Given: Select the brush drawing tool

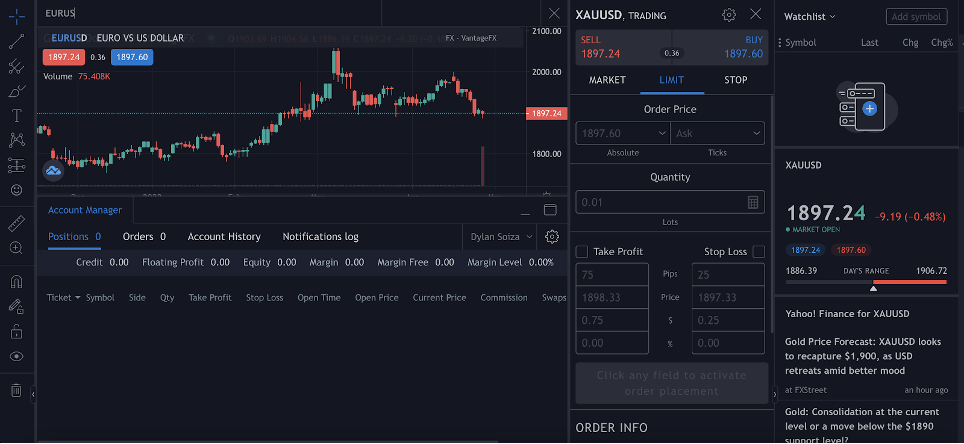Looking at the screenshot, I should pos(17,91).
